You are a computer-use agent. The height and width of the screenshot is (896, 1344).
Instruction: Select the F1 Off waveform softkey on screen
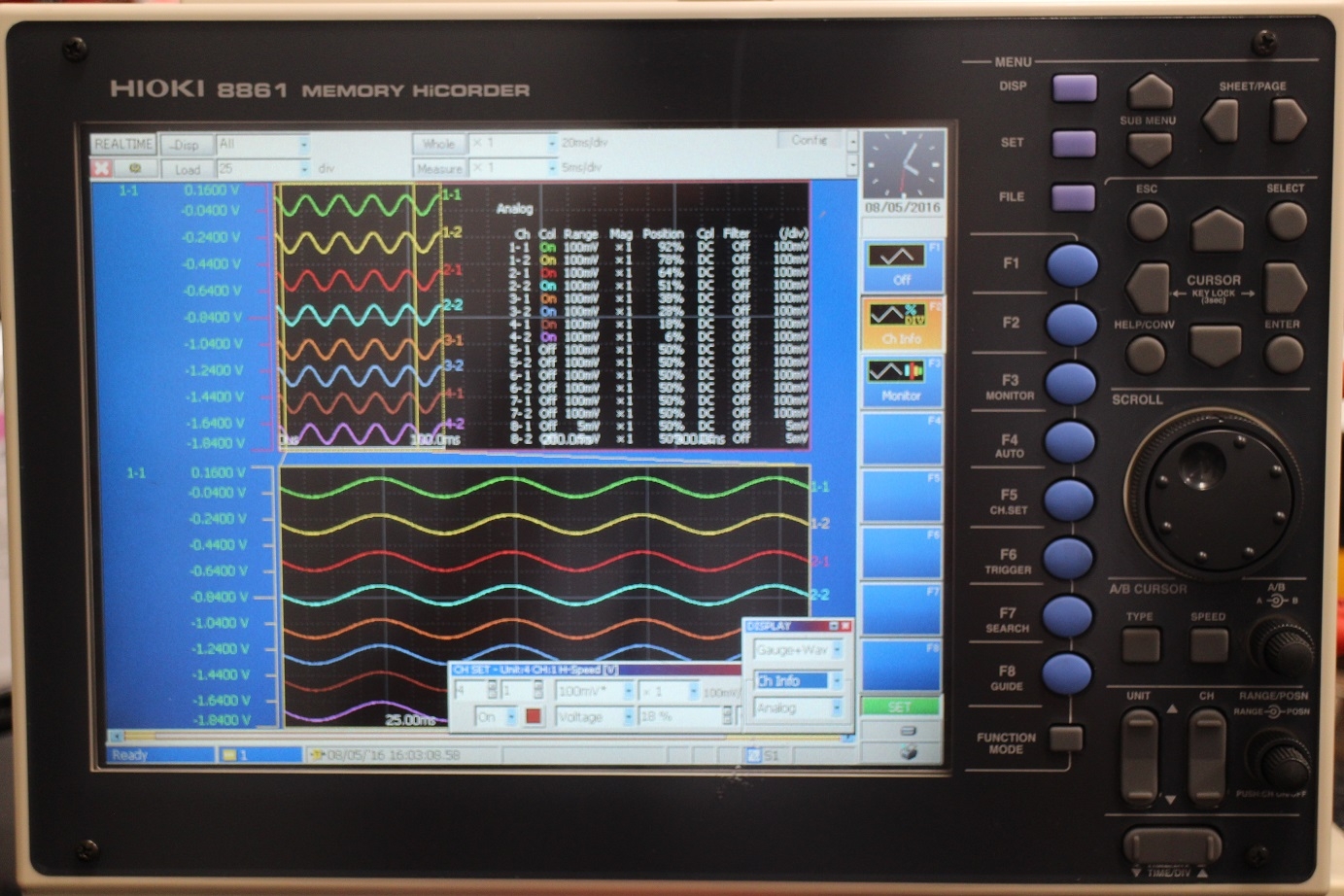tap(902, 265)
